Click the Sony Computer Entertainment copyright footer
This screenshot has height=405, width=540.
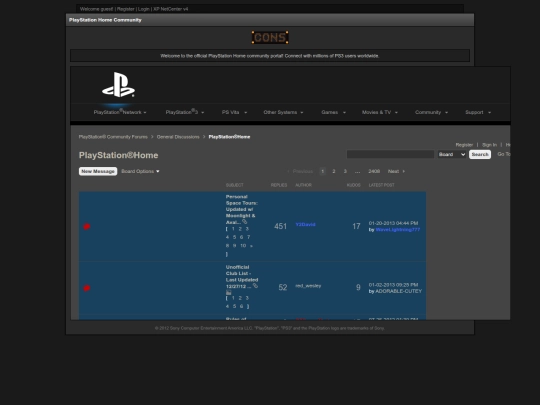click(x=270, y=328)
